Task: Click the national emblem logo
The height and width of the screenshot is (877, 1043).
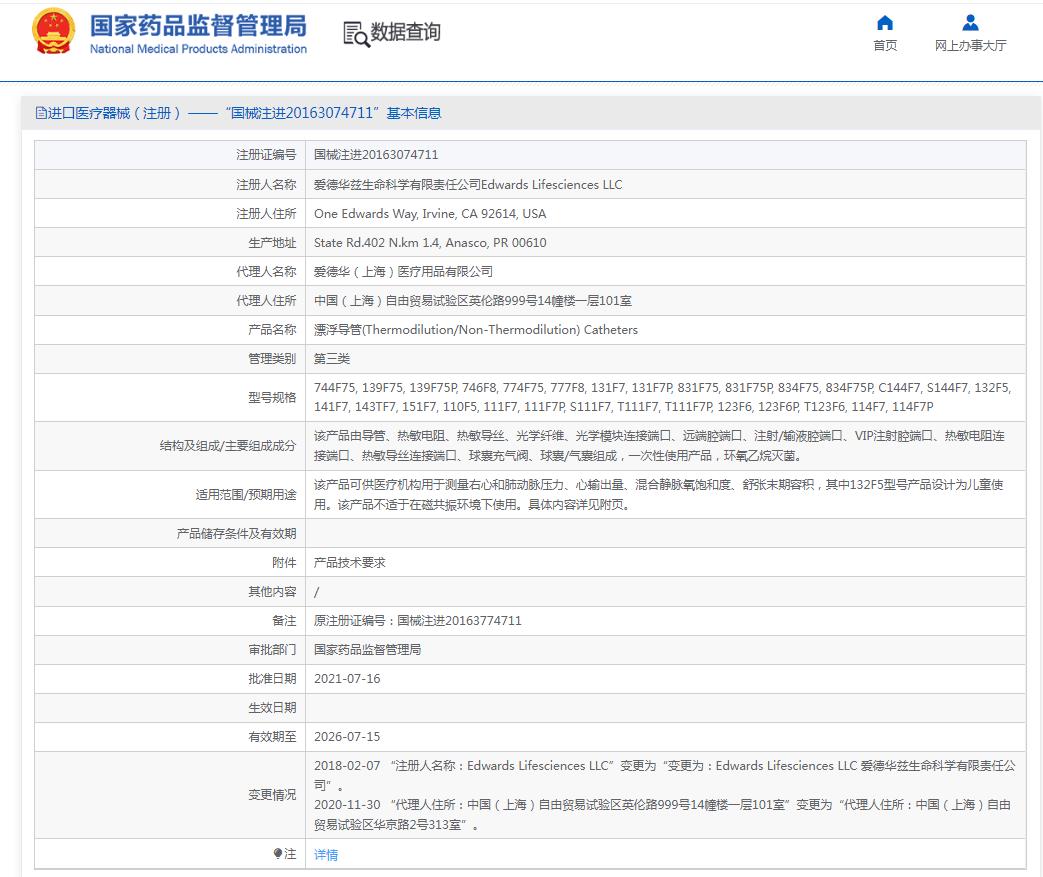Action: [x=53, y=31]
